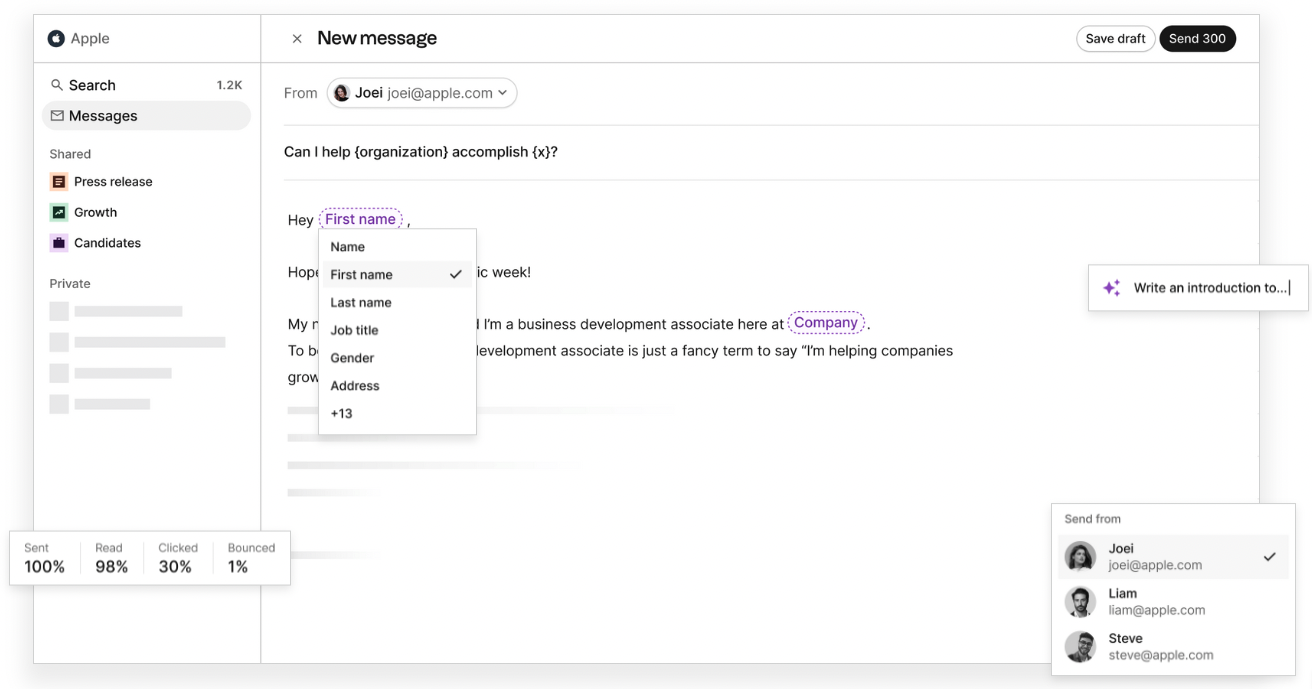Click the purple Candidates briefcase icon
The height and width of the screenshot is (689, 1312).
click(x=58, y=243)
